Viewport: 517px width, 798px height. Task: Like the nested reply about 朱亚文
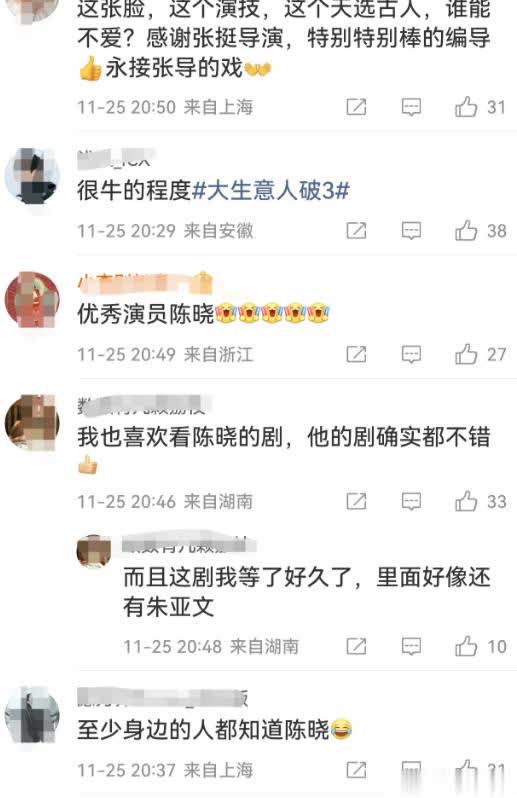(x=466, y=646)
